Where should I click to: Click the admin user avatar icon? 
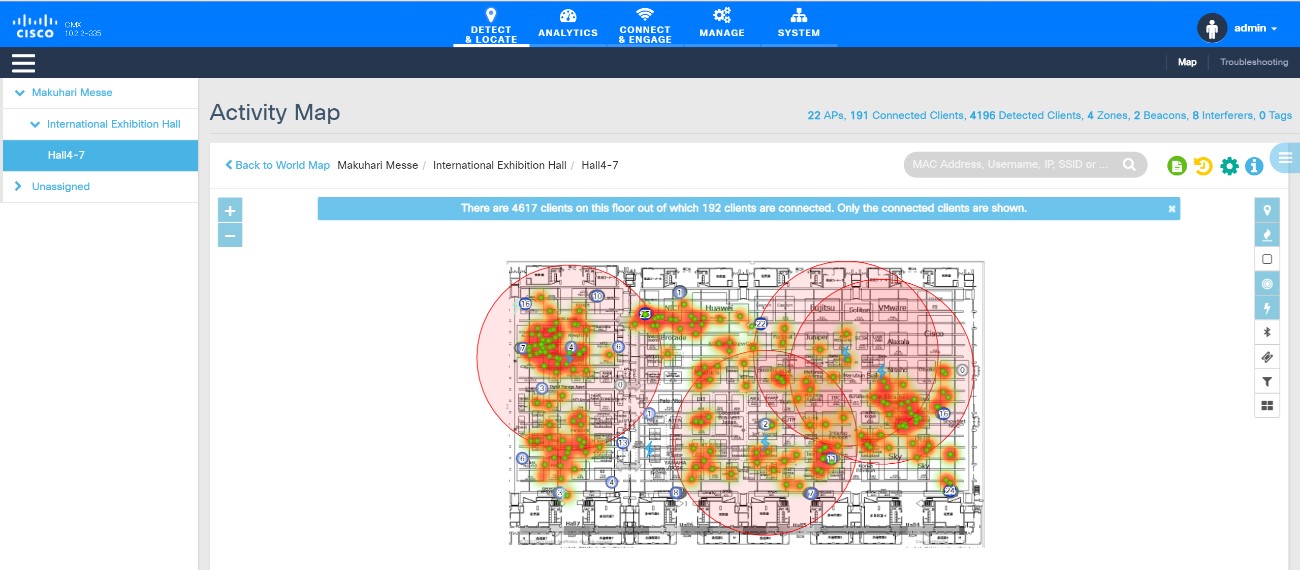click(1212, 28)
